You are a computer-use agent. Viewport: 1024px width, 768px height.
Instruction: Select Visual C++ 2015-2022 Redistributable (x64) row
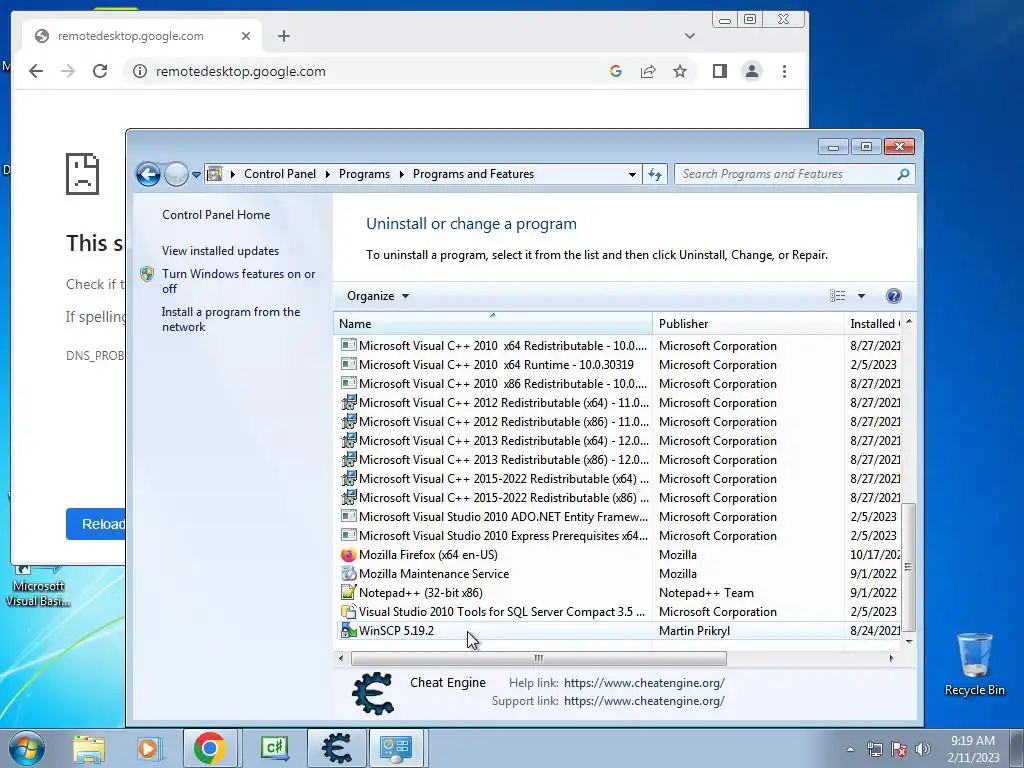pyautogui.click(x=619, y=478)
